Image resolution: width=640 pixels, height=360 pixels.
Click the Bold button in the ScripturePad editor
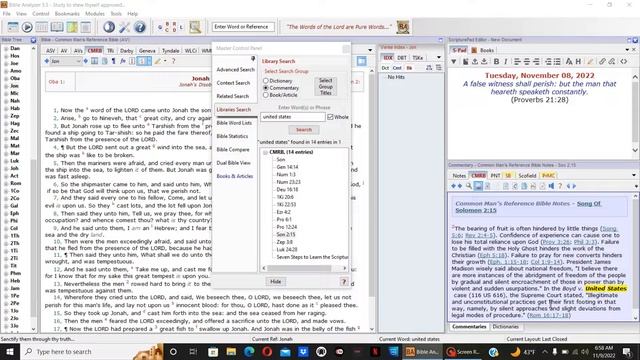point(496,62)
